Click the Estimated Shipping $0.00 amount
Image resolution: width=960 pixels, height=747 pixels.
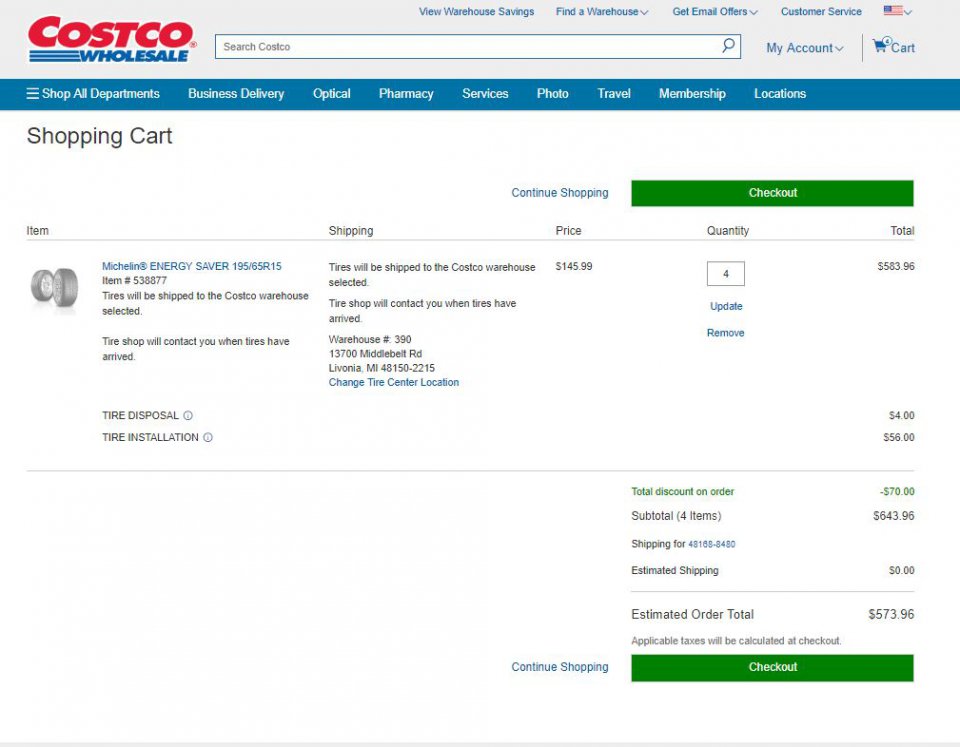tap(901, 571)
